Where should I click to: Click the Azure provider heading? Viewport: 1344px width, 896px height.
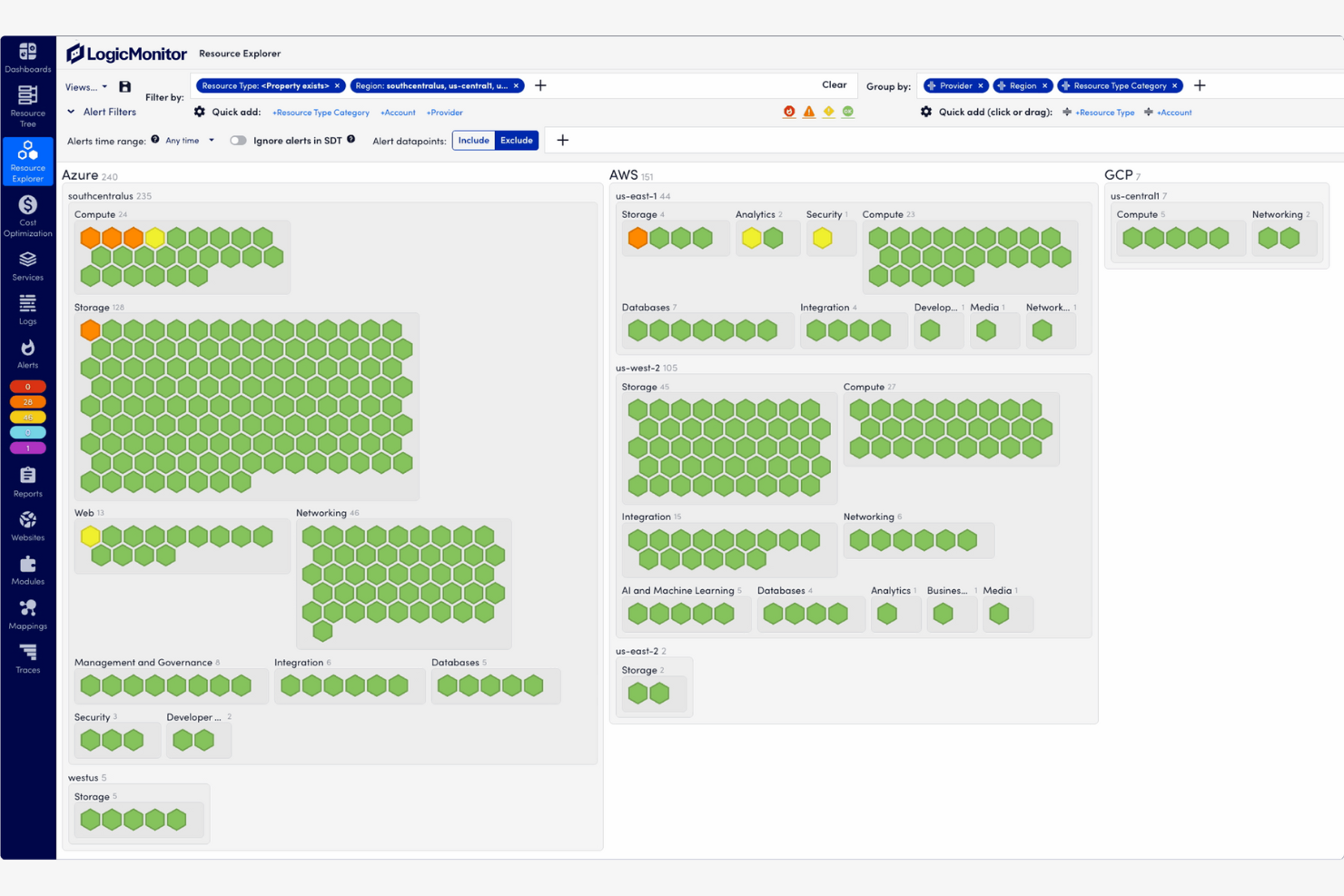point(80,175)
